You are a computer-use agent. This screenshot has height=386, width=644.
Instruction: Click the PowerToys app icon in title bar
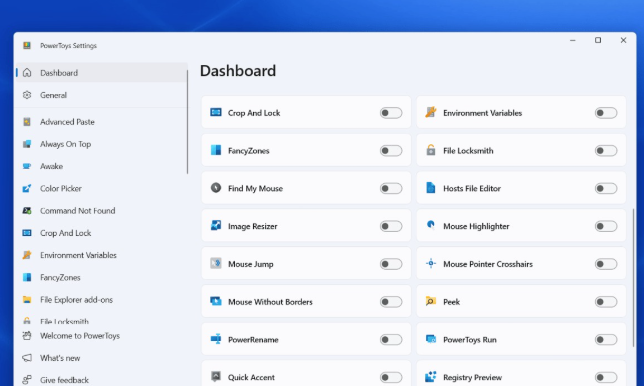[x=27, y=45]
